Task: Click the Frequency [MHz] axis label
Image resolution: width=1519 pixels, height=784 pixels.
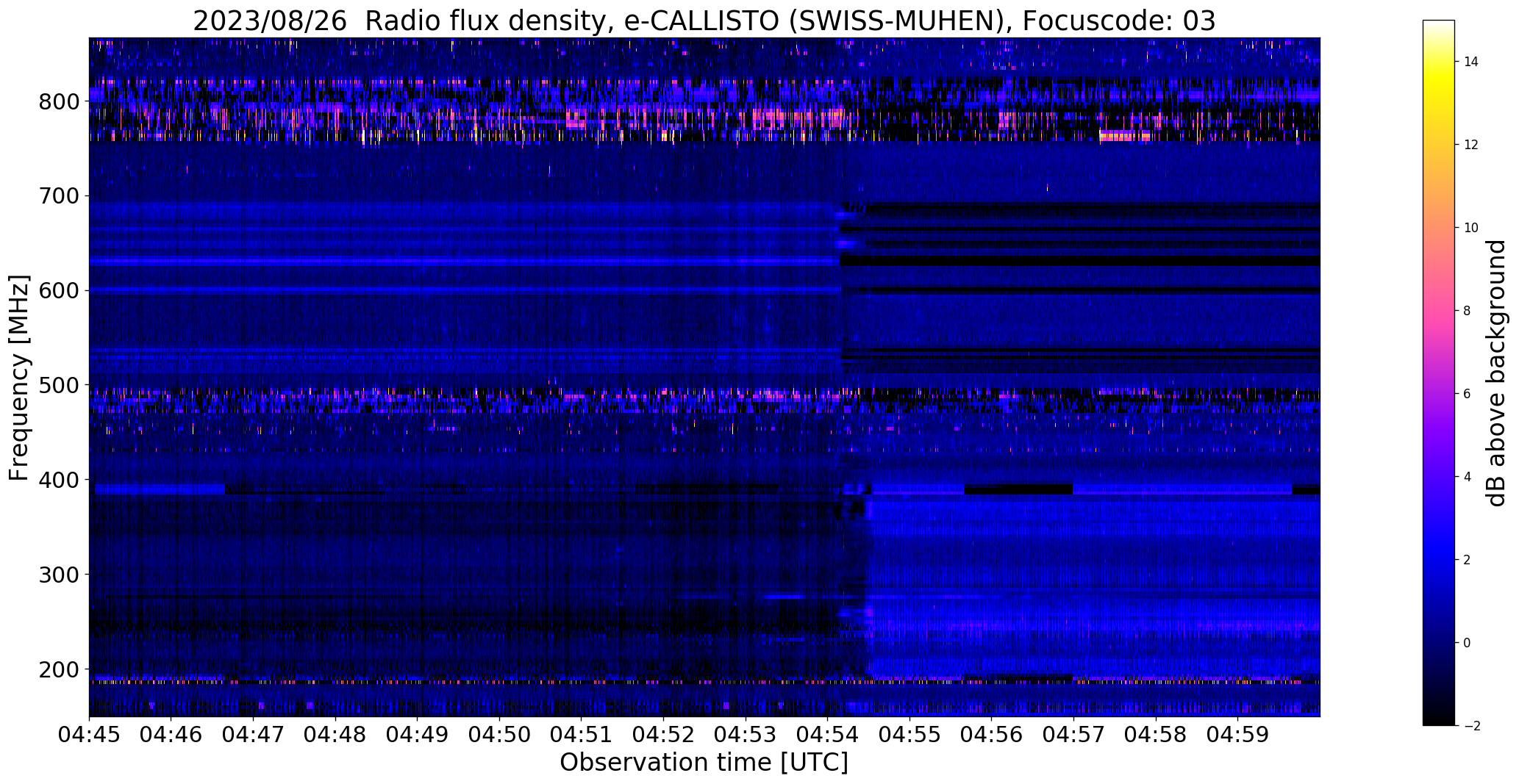Action: [19, 378]
